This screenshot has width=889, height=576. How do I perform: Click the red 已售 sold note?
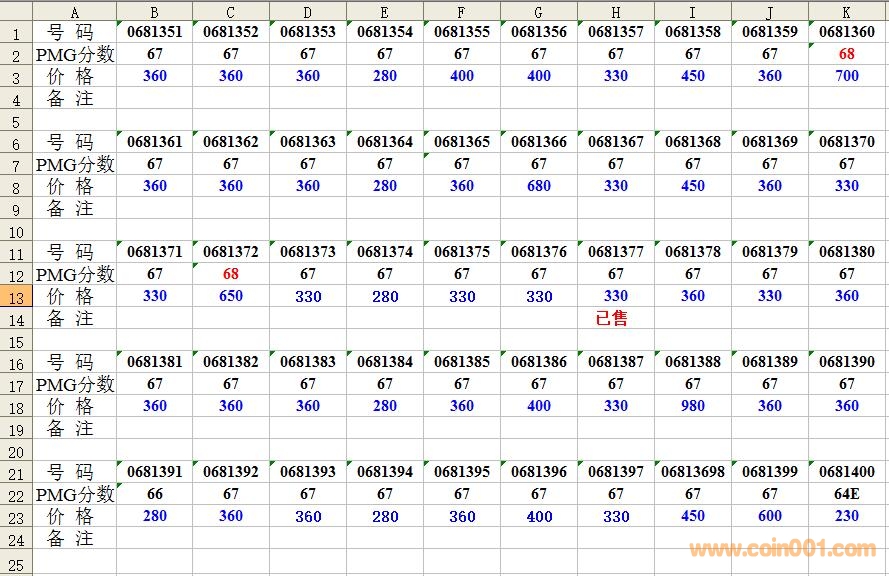coord(612,319)
